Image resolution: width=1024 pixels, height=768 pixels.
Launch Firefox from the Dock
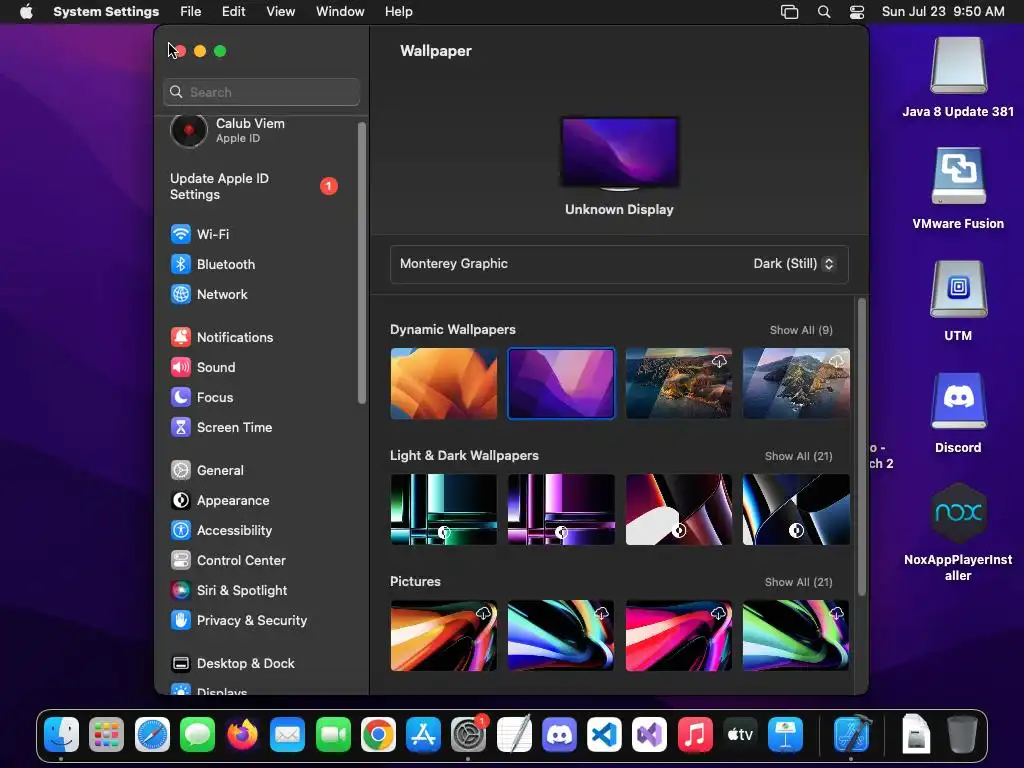pos(242,735)
